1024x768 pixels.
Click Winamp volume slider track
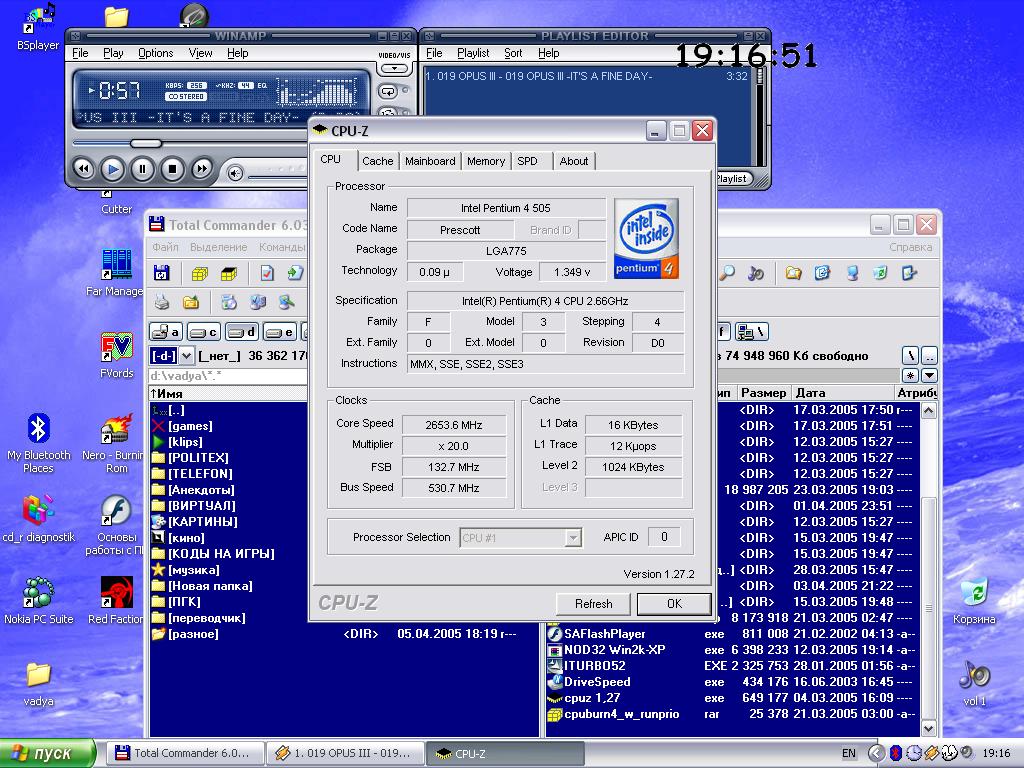[x=278, y=176]
